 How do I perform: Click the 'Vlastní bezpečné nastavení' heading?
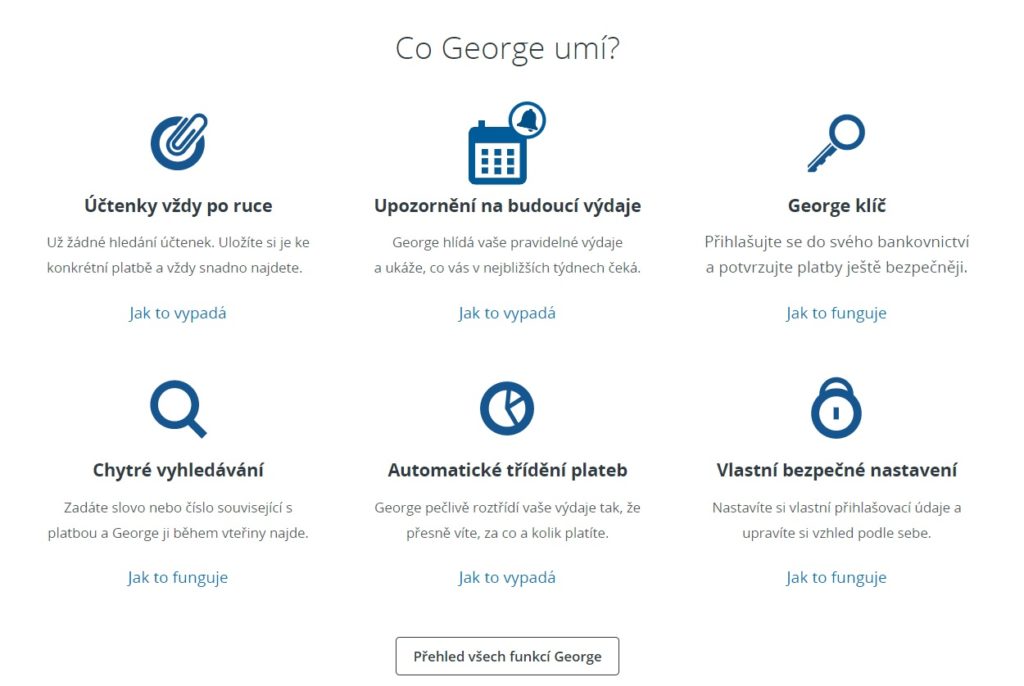[836, 470]
